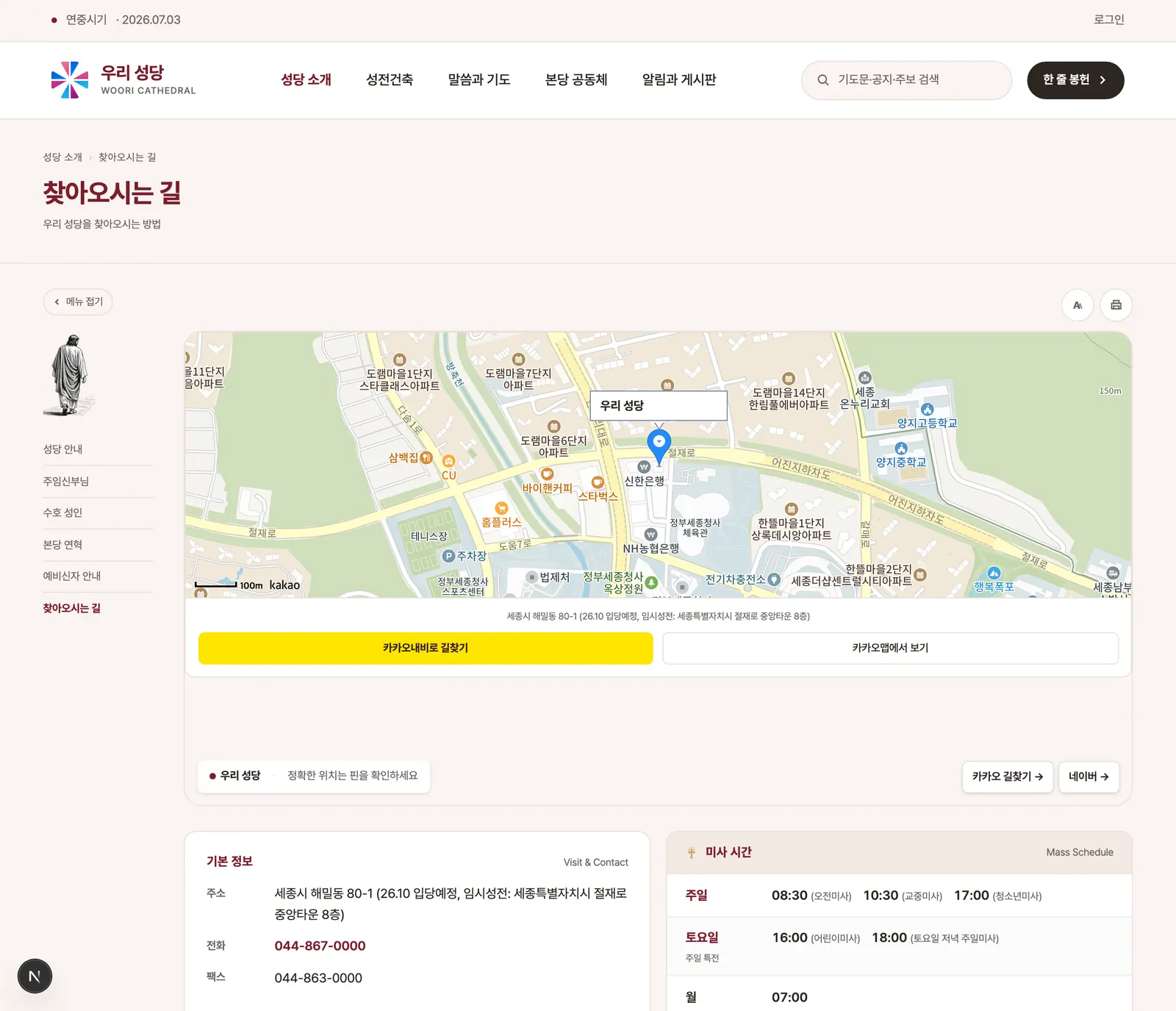Click the 미사 시간 heading
This screenshot has width=1176, height=1011.
728,852
